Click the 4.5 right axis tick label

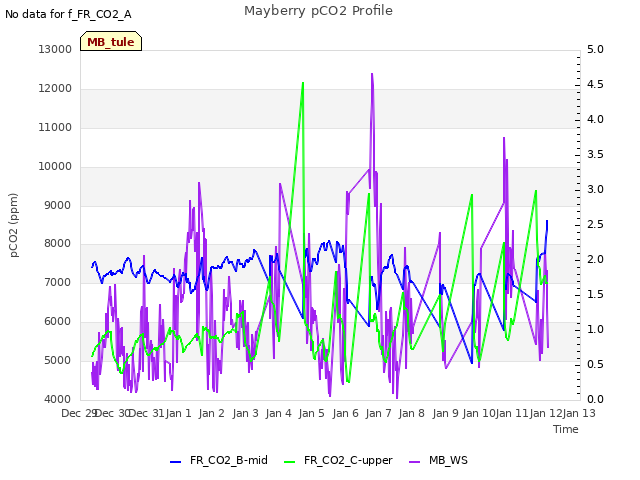pos(595,84)
